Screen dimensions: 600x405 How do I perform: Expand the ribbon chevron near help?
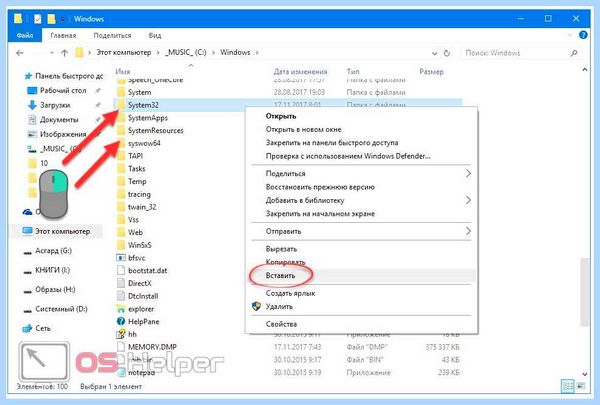tap(570, 35)
